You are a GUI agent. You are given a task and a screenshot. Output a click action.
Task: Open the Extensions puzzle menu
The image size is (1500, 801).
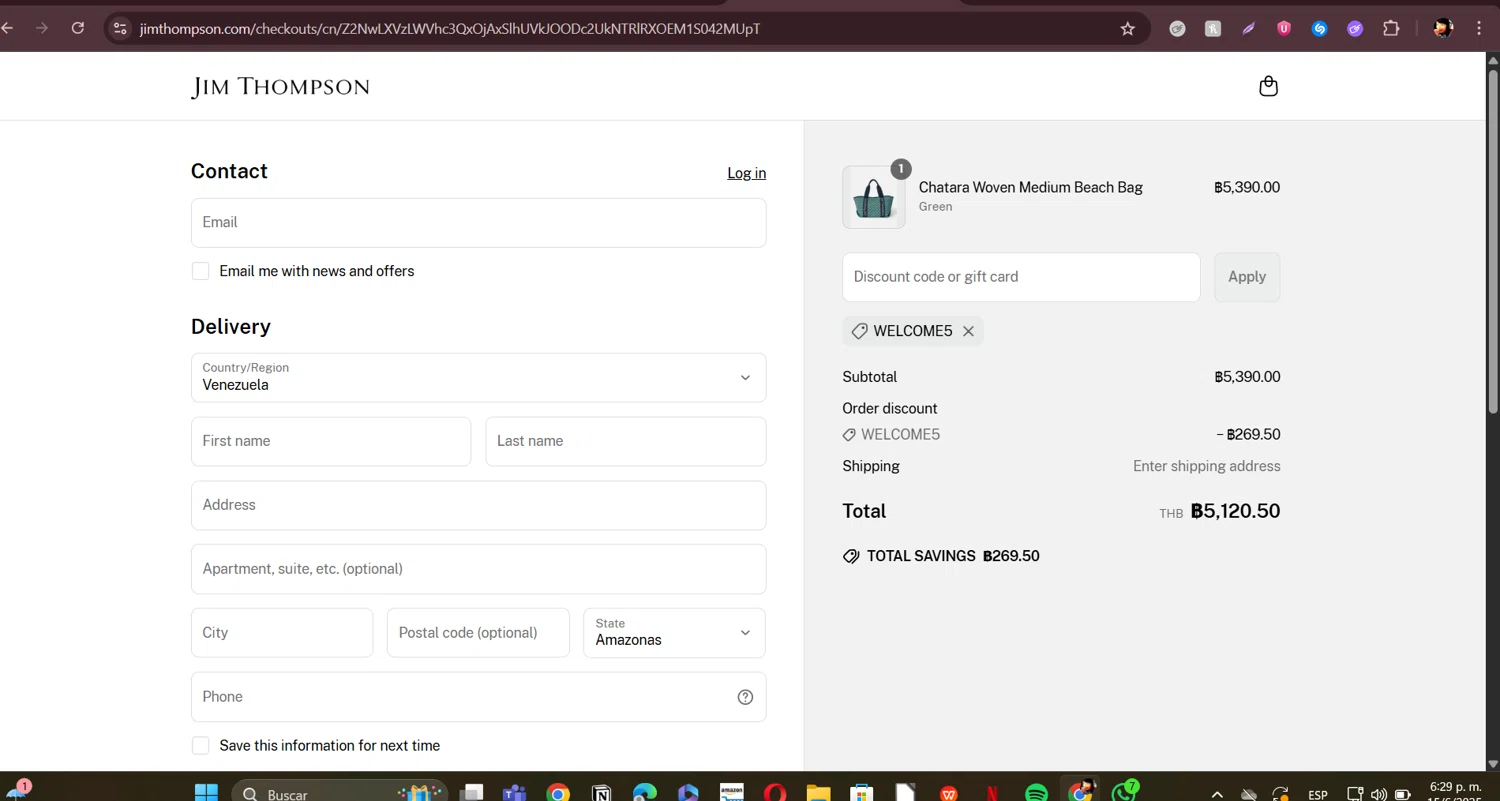click(1391, 29)
